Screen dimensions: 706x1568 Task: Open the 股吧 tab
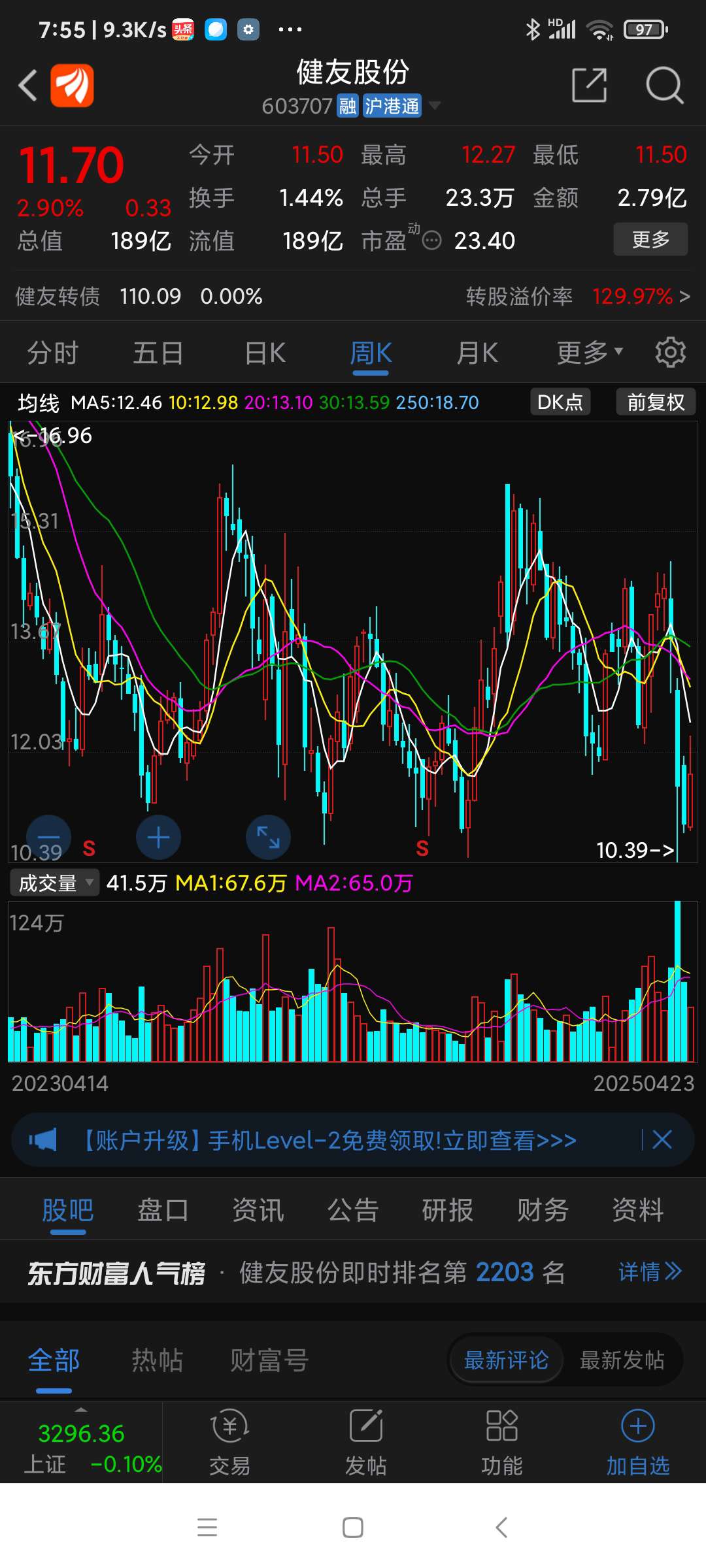(68, 1210)
